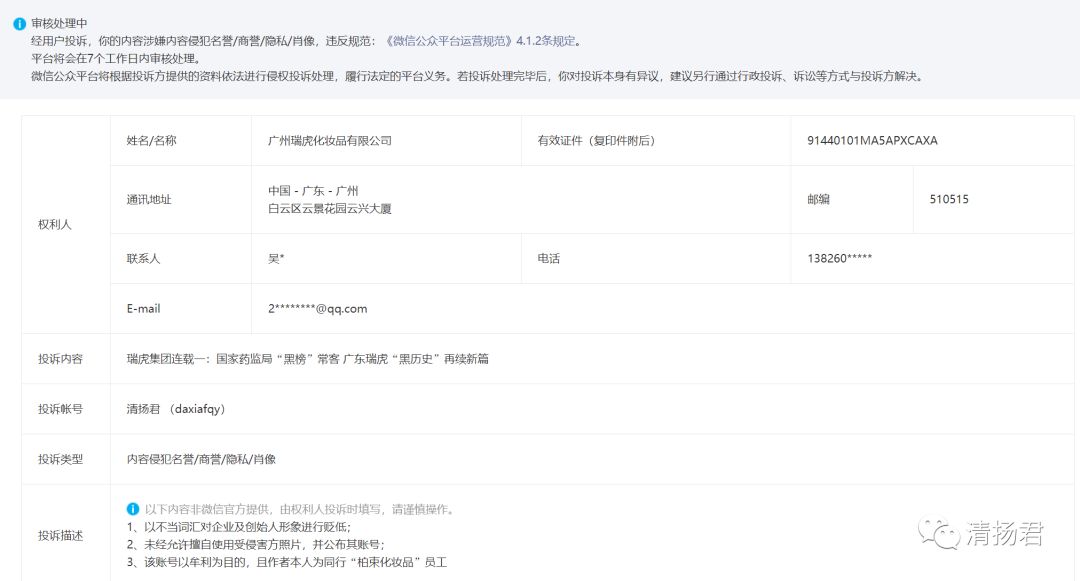
Task: Click the 通讯地址 label
Action: (149, 200)
